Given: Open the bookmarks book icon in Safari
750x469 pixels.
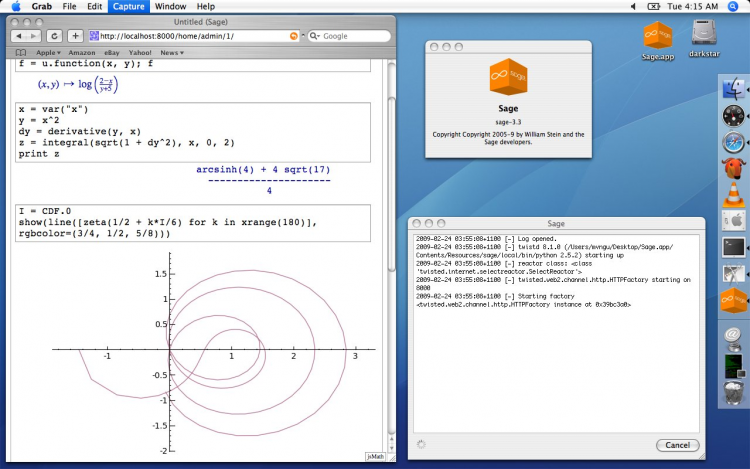Looking at the screenshot, I should (22, 52).
